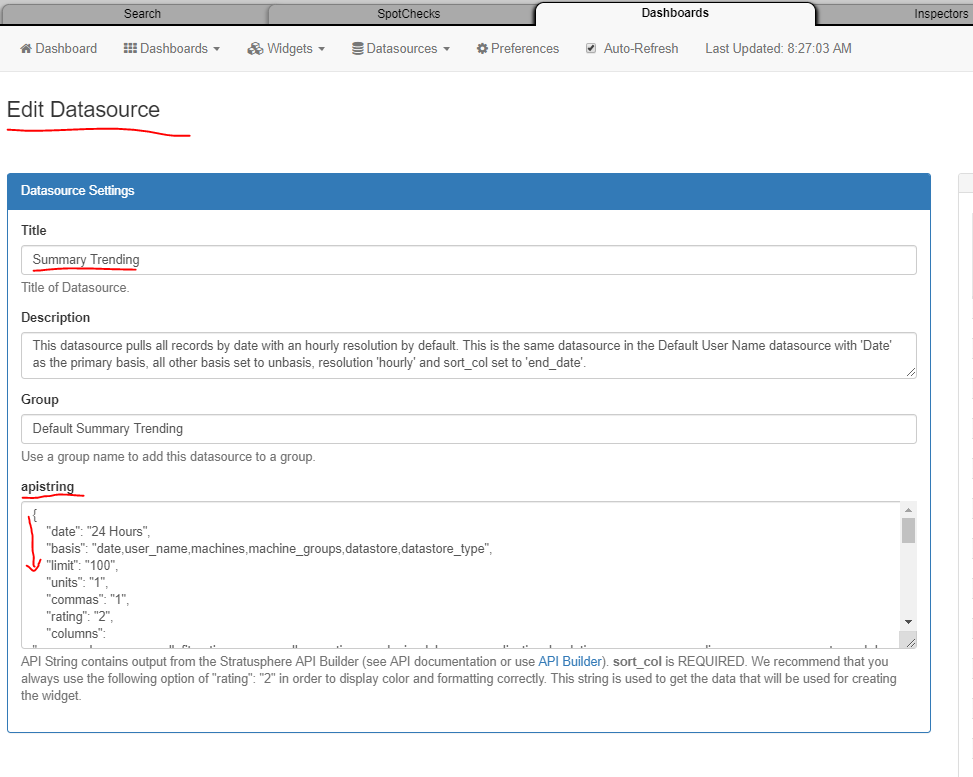Click the "units": "1" line
Screen dimensions: 973x777
click(x=77, y=582)
